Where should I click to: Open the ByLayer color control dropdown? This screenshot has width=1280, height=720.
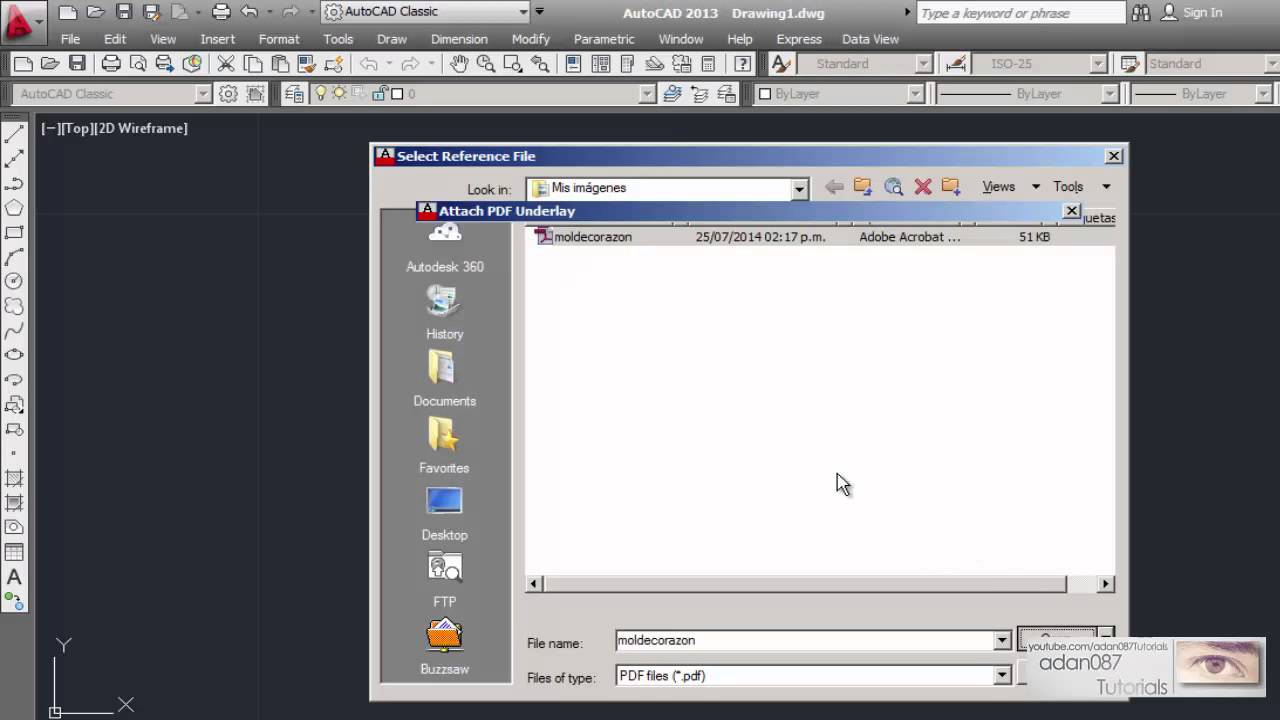point(915,94)
